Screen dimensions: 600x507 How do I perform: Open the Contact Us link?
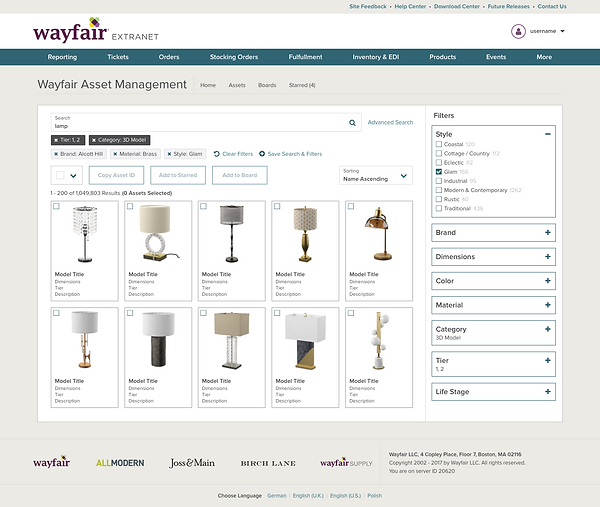(x=552, y=7)
